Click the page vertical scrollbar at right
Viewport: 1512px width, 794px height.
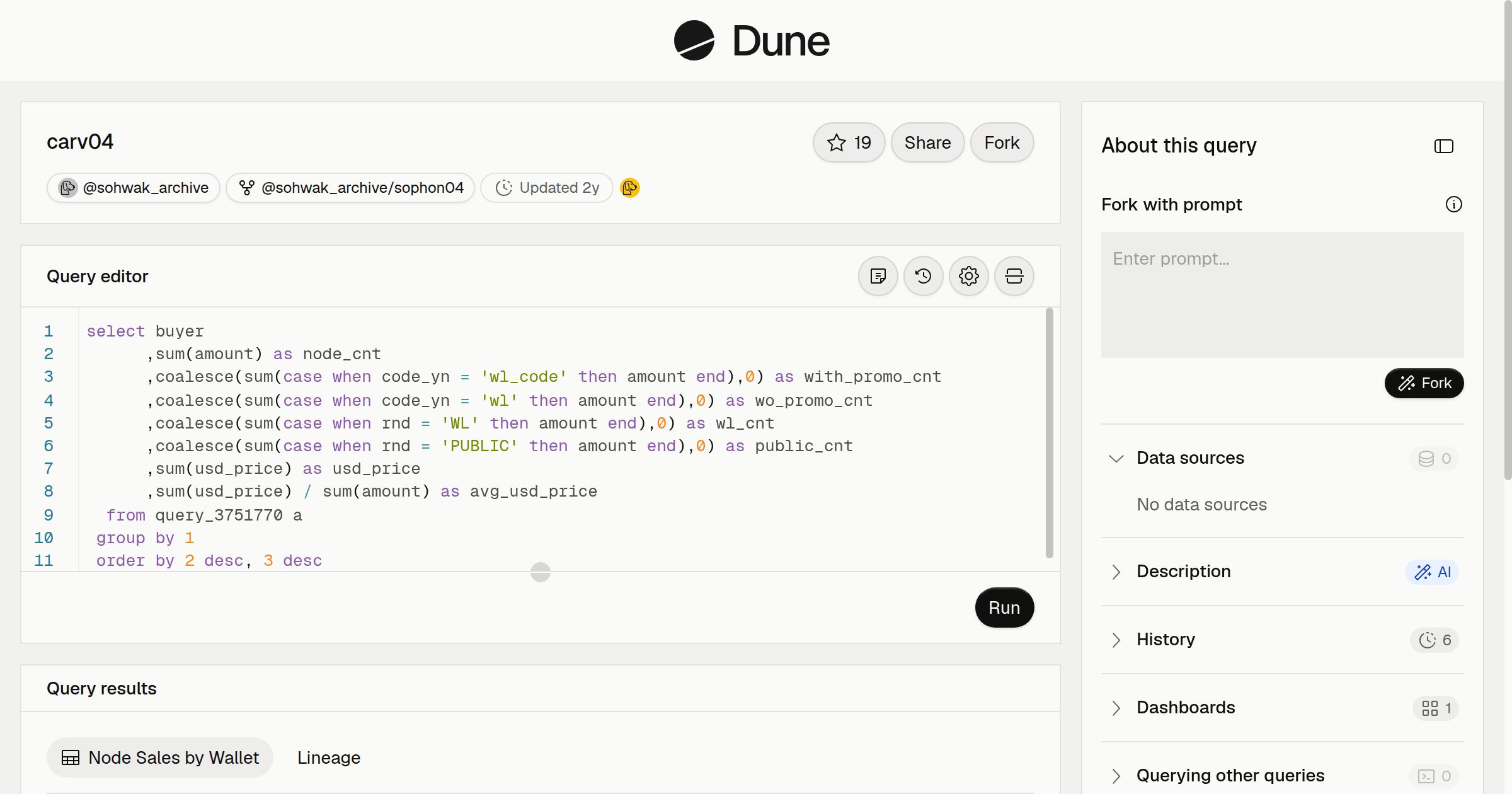click(x=1508, y=239)
